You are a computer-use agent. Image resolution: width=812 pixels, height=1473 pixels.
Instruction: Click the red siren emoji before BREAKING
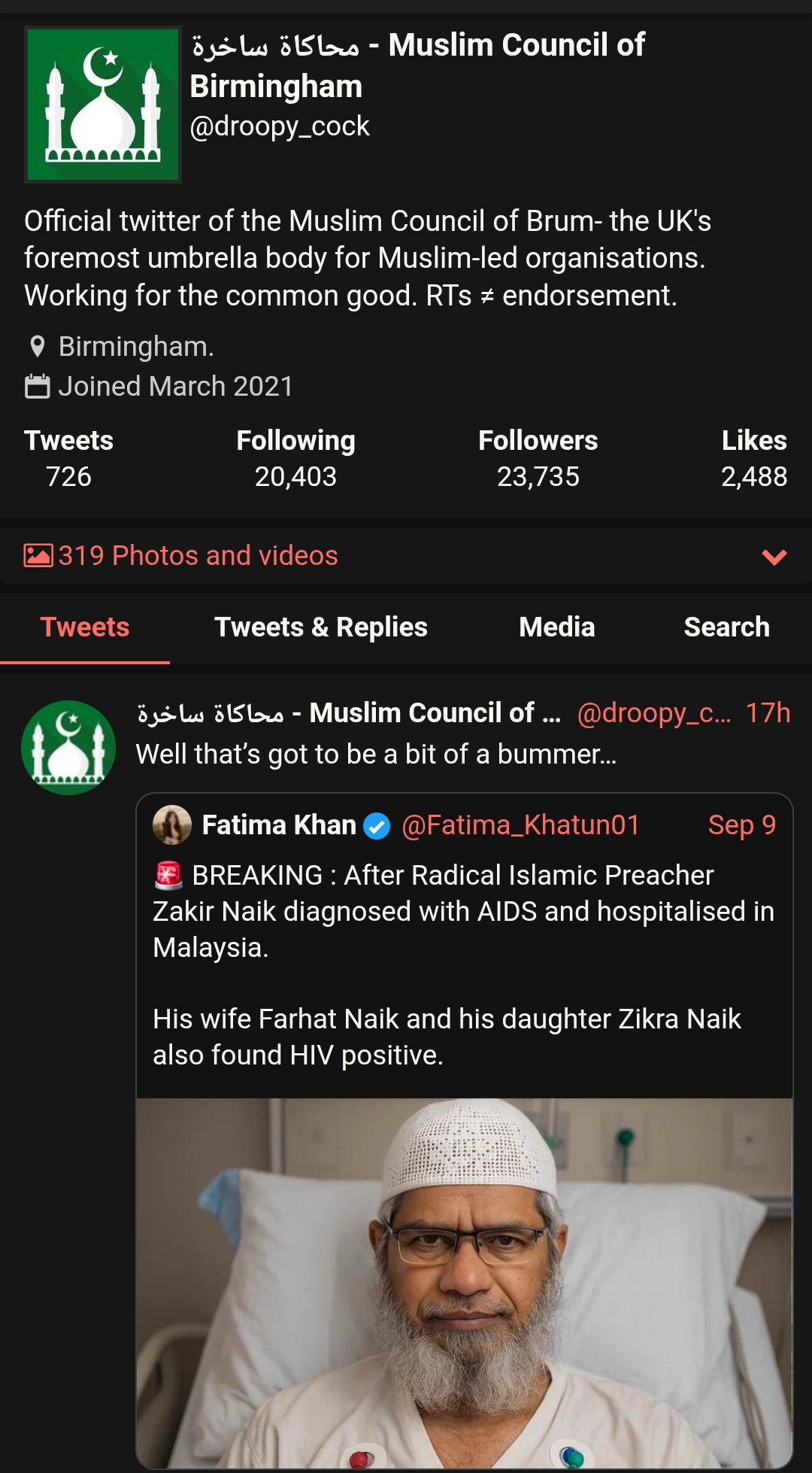pyautogui.click(x=168, y=875)
